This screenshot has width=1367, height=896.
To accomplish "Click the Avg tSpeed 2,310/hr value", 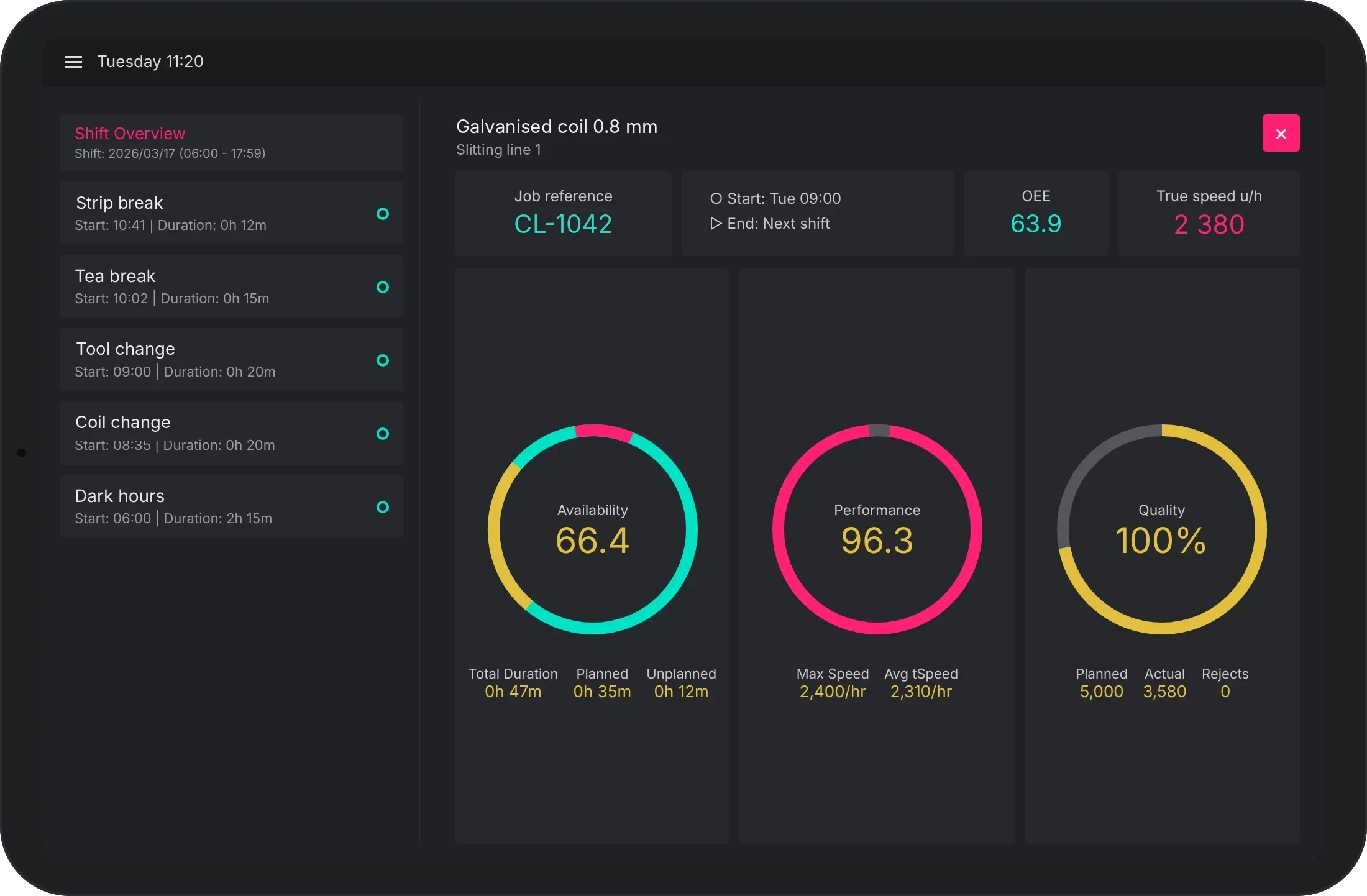I will click(921, 692).
